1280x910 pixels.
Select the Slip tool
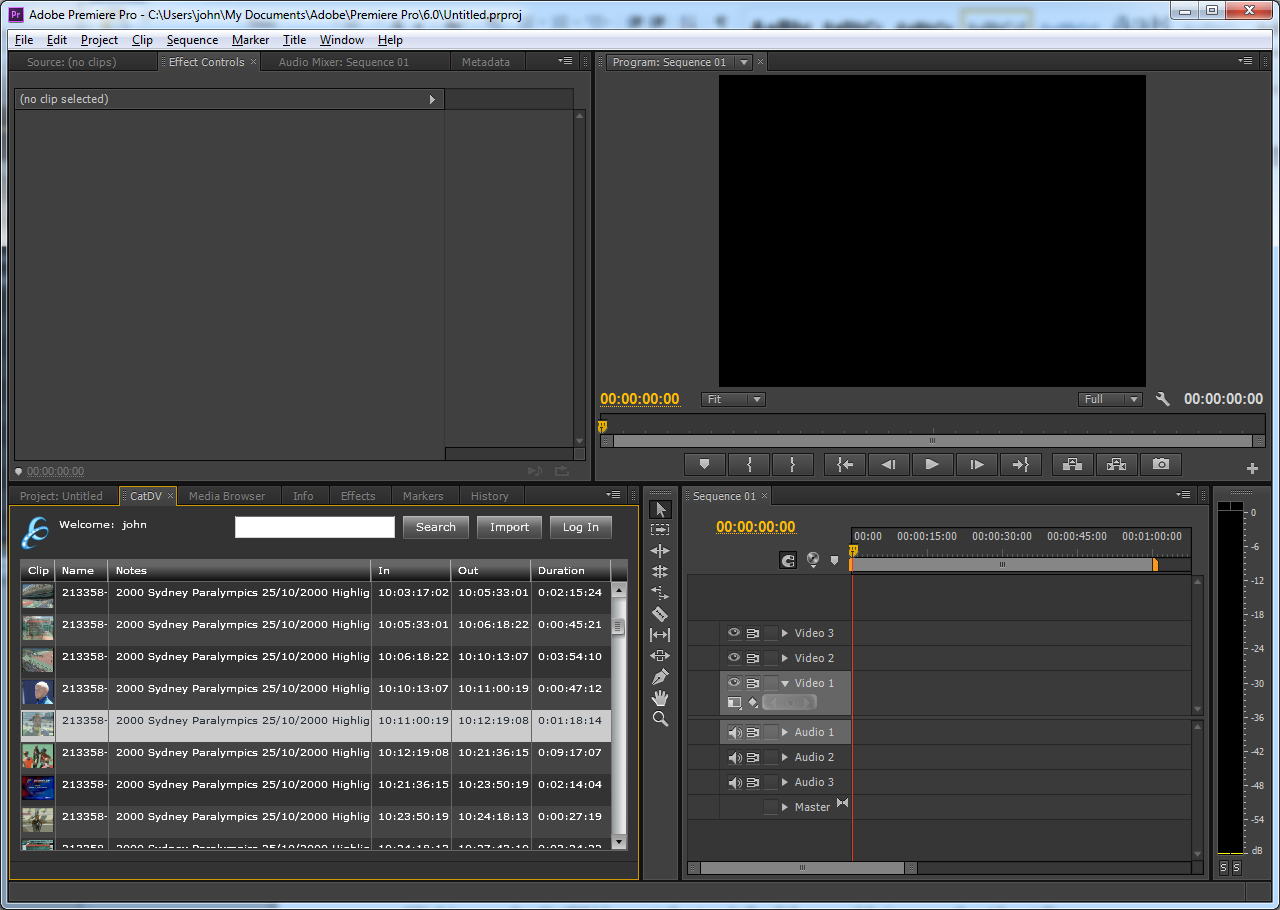coord(660,635)
